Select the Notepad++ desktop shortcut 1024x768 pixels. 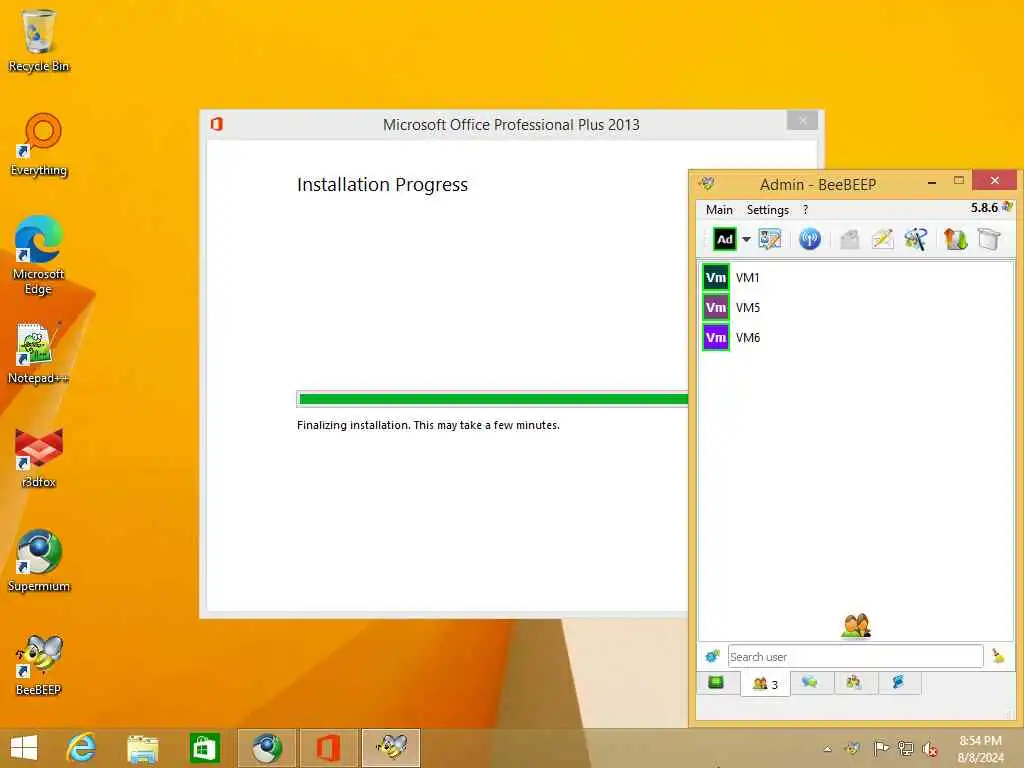pyautogui.click(x=38, y=353)
